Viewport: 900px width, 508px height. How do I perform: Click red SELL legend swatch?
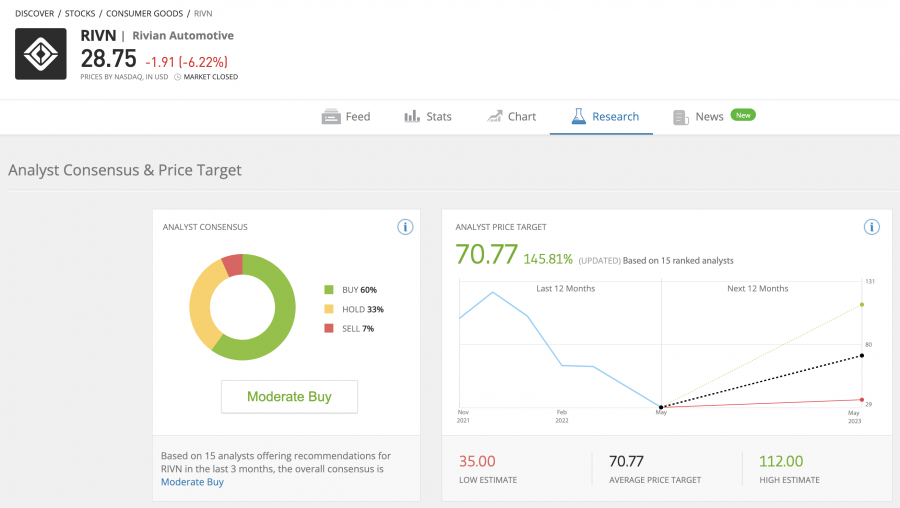point(329,328)
